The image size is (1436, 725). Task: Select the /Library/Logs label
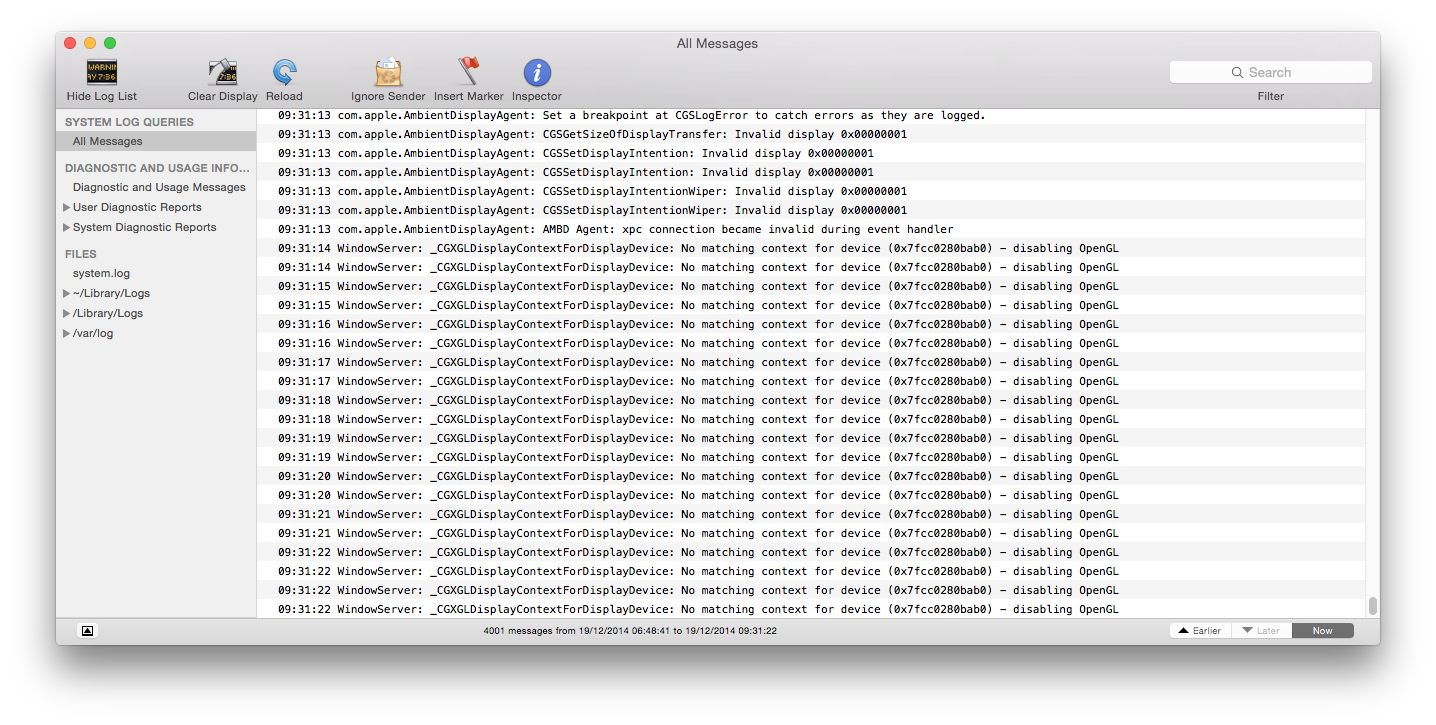pos(108,313)
